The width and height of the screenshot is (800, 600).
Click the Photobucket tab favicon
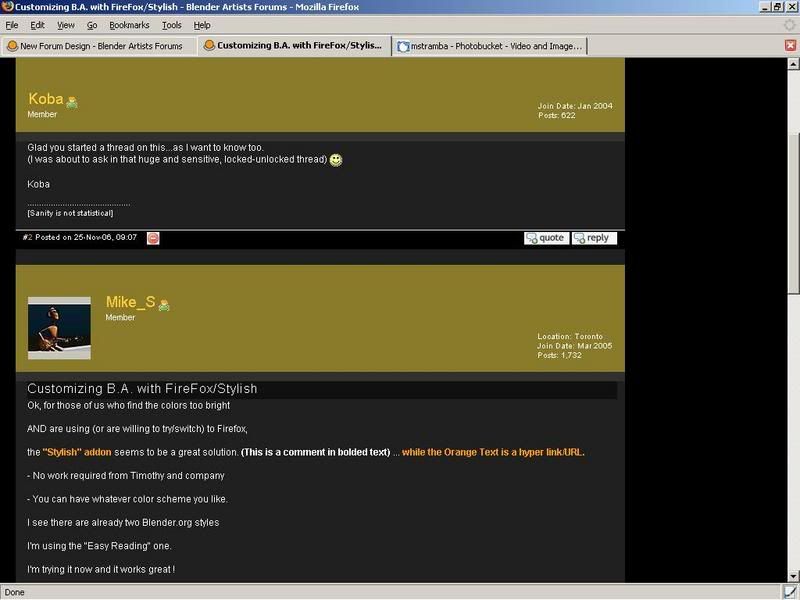click(x=403, y=46)
